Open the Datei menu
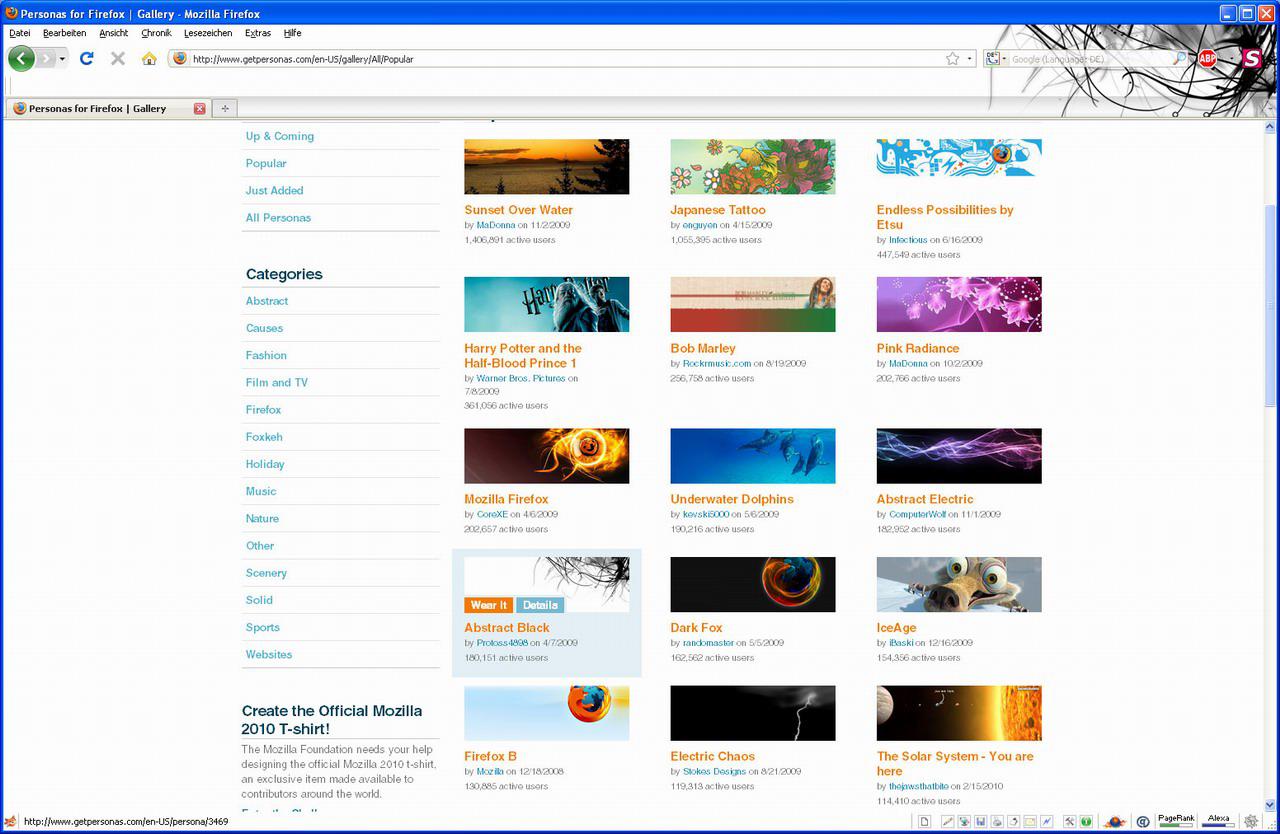Viewport: 1280px width, 834px height. point(20,33)
